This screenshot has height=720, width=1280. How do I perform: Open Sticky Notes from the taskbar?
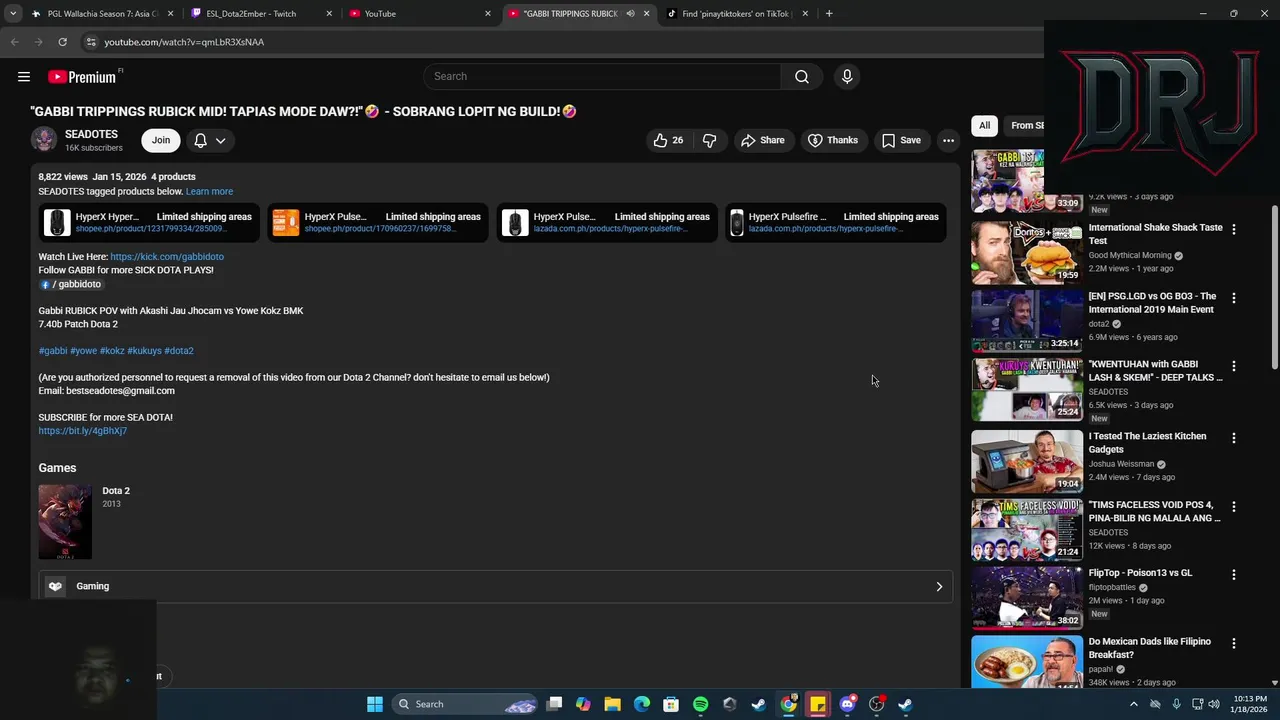818,705
